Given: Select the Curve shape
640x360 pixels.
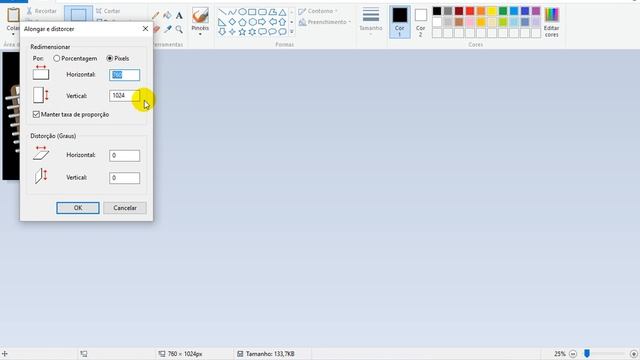Looking at the screenshot, I should click(232, 12).
